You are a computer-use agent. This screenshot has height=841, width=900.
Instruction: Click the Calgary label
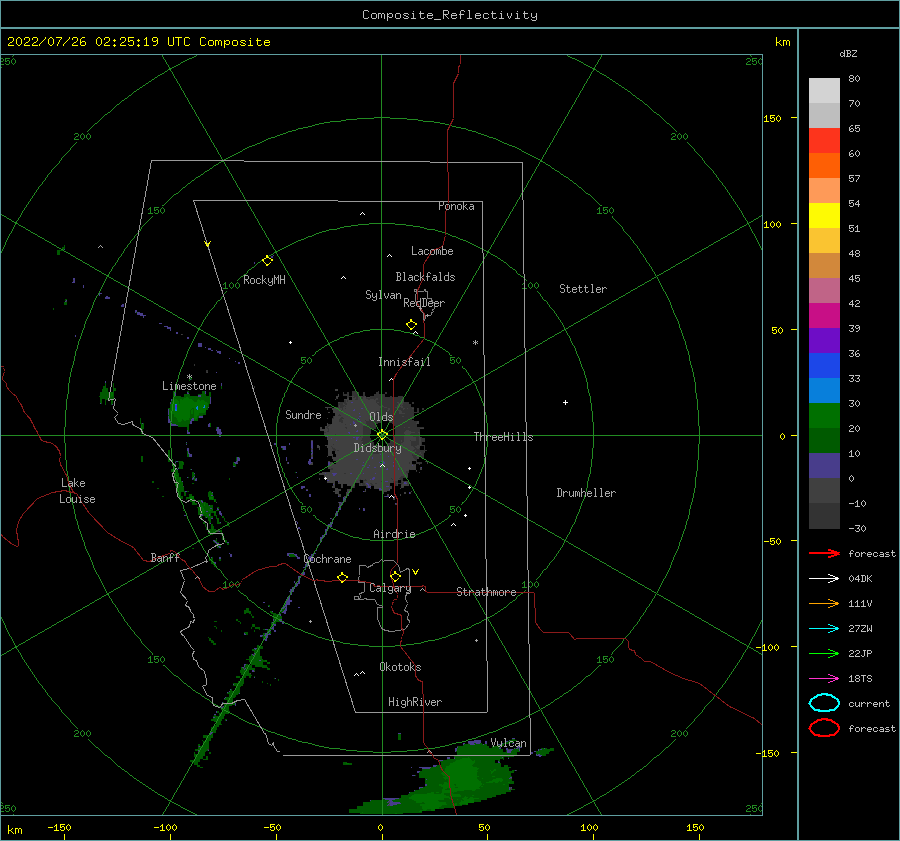coord(390,588)
